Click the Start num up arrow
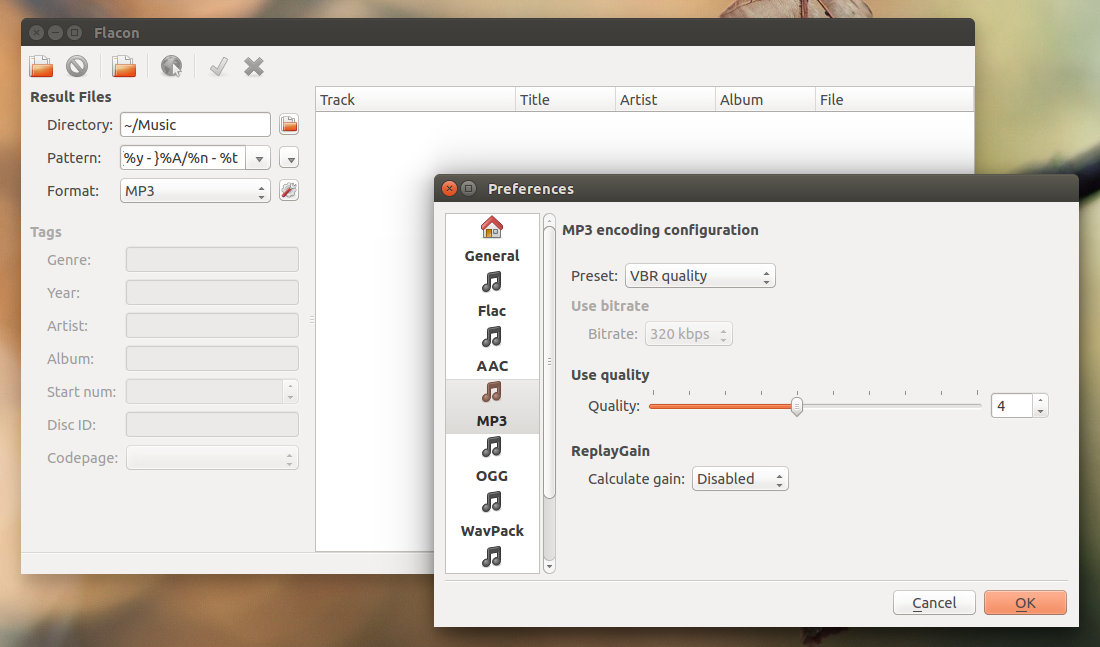Image resolution: width=1100 pixels, height=647 pixels. [x=290, y=386]
